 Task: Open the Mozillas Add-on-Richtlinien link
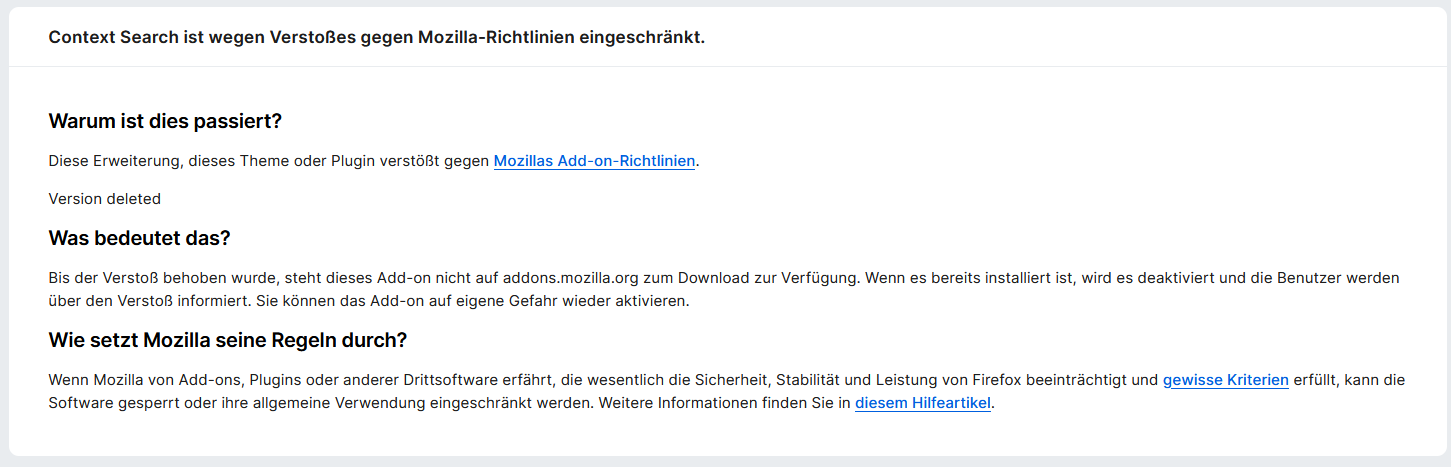594,161
